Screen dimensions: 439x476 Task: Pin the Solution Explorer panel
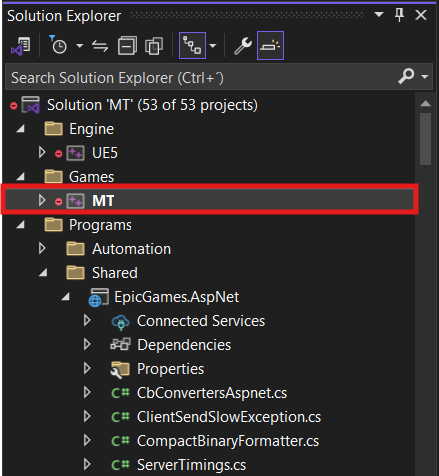pos(399,15)
